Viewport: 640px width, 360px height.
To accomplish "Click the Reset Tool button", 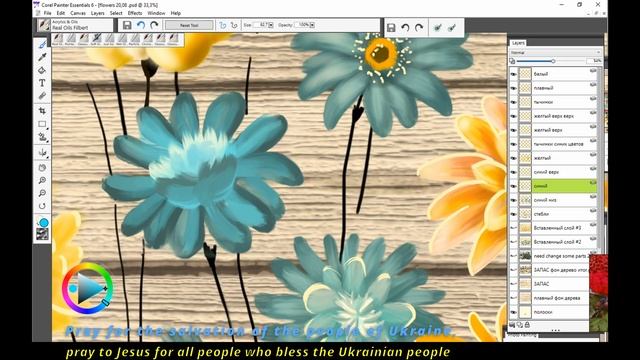I will click(x=189, y=25).
